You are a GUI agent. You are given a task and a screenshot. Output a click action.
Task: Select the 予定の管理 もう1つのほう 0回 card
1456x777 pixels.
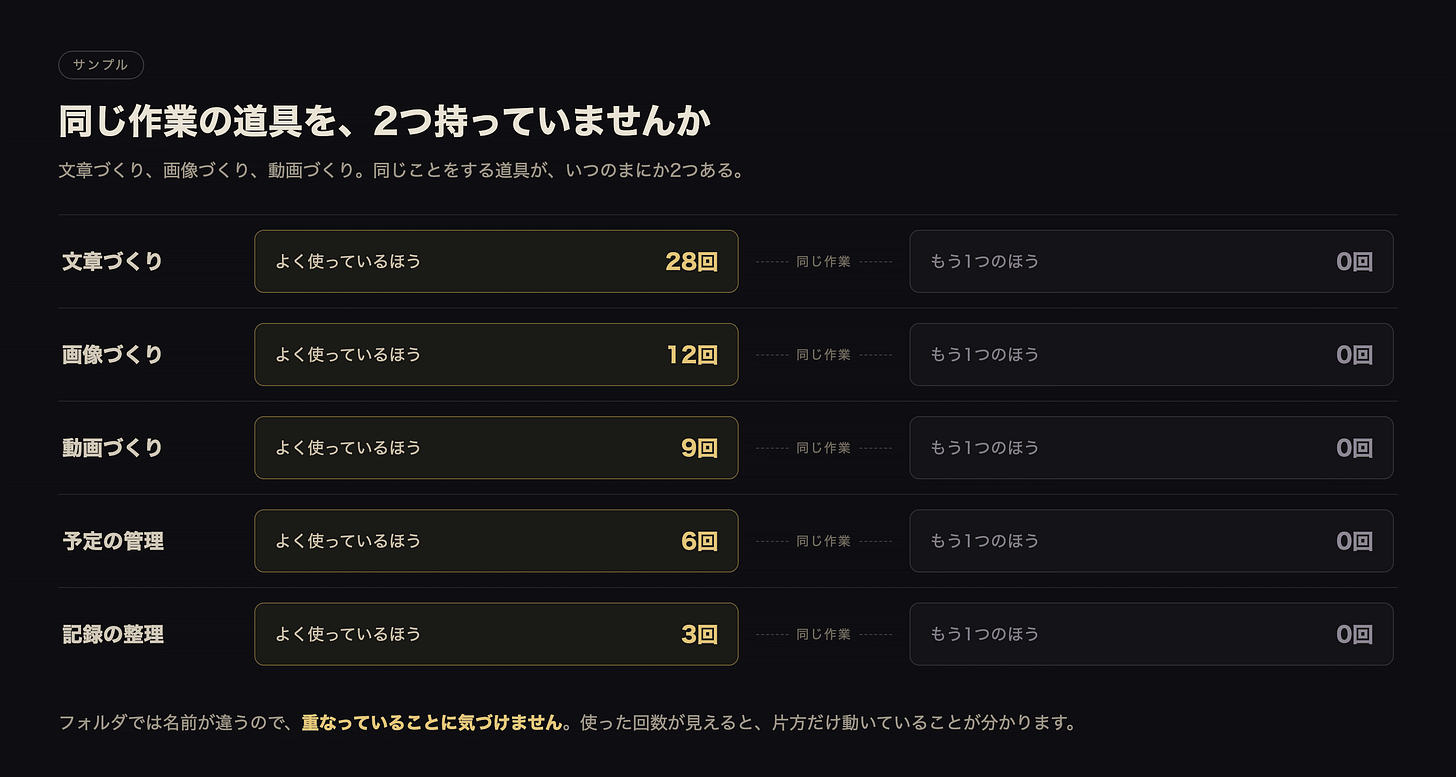pyautogui.click(x=1151, y=541)
